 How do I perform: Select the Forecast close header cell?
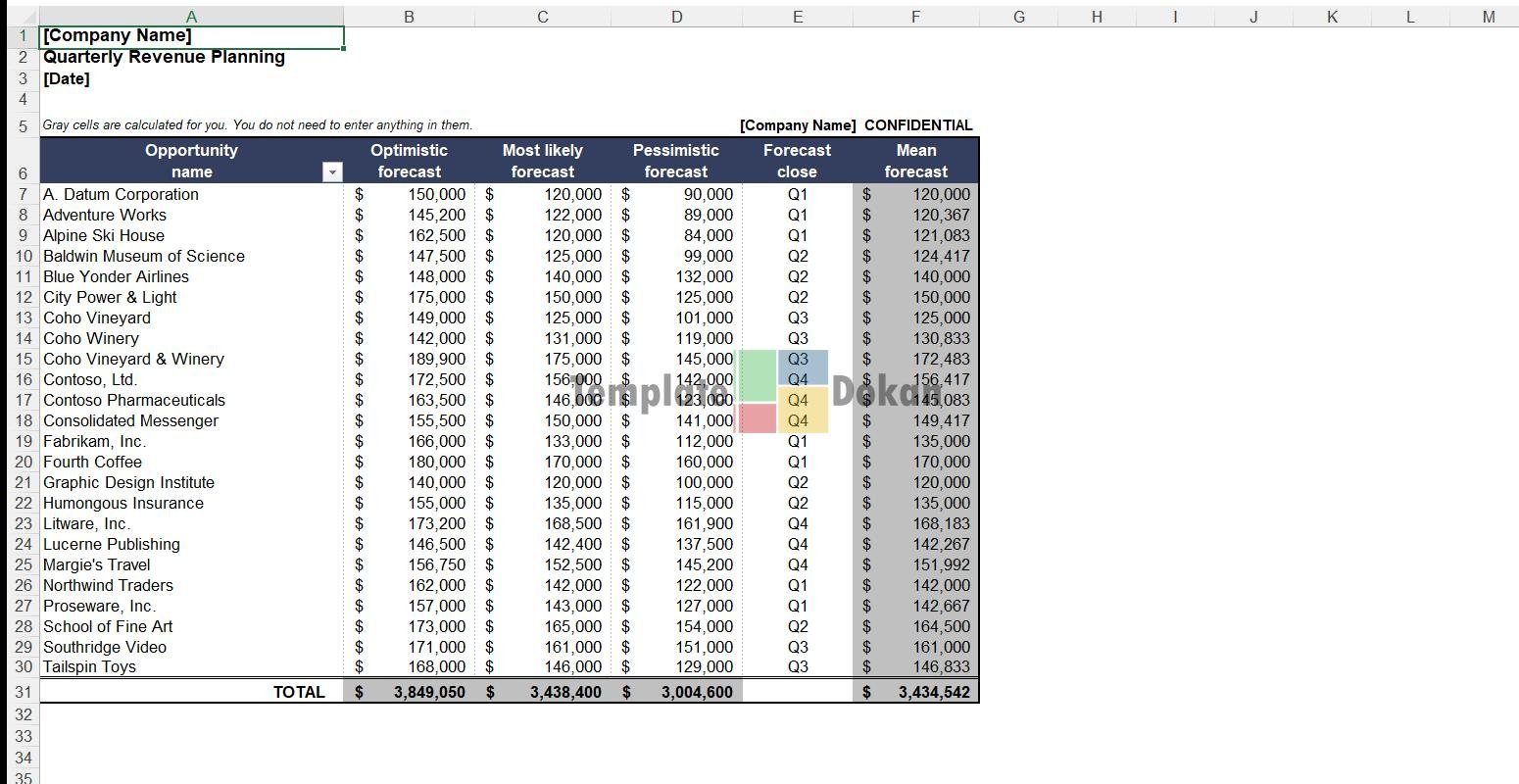[x=797, y=161]
